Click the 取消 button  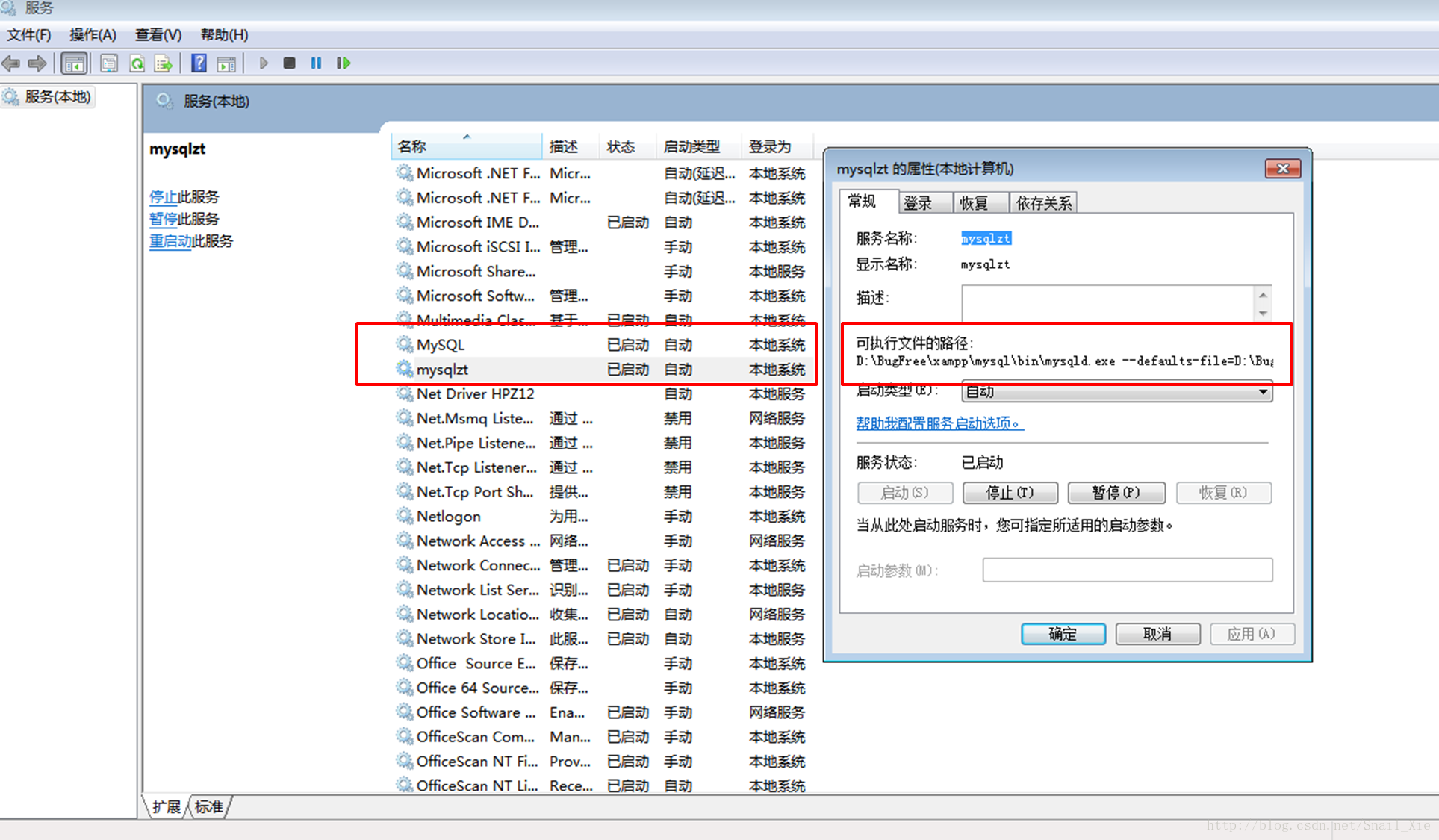click(x=1157, y=634)
